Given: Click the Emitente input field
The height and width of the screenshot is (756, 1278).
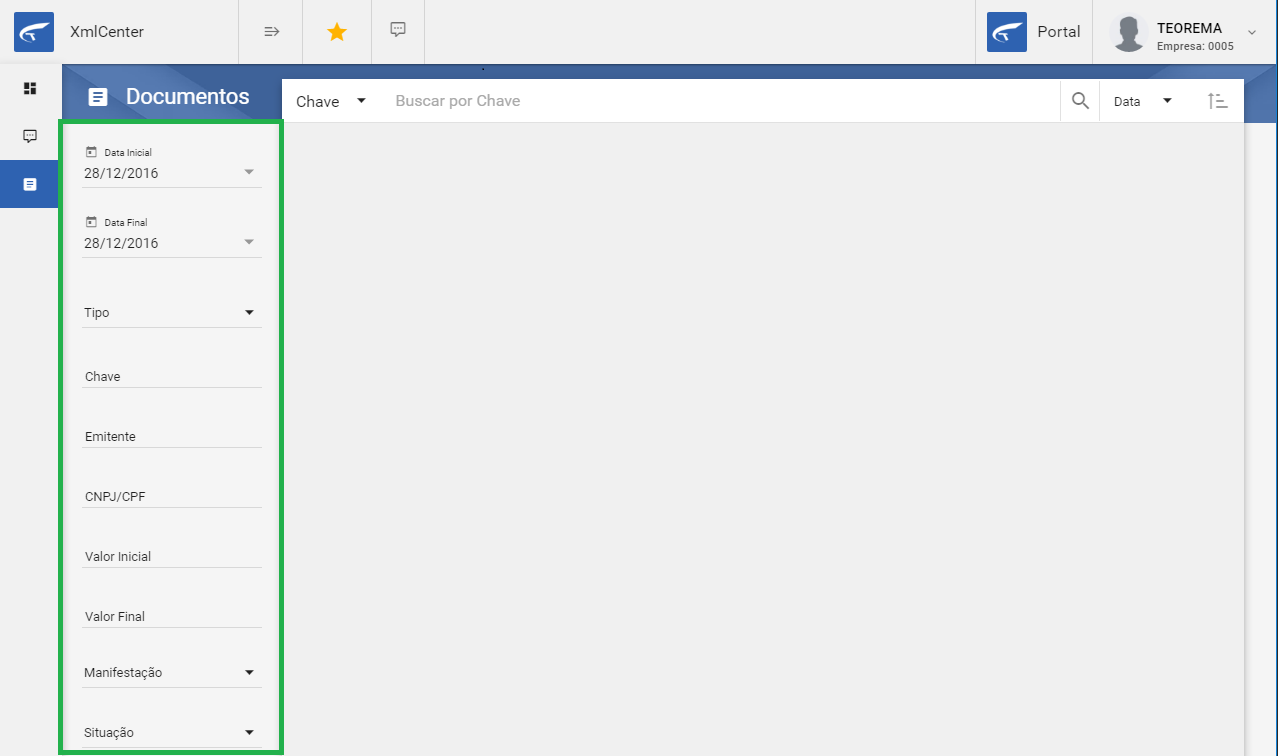Looking at the screenshot, I should (x=172, y=437).
